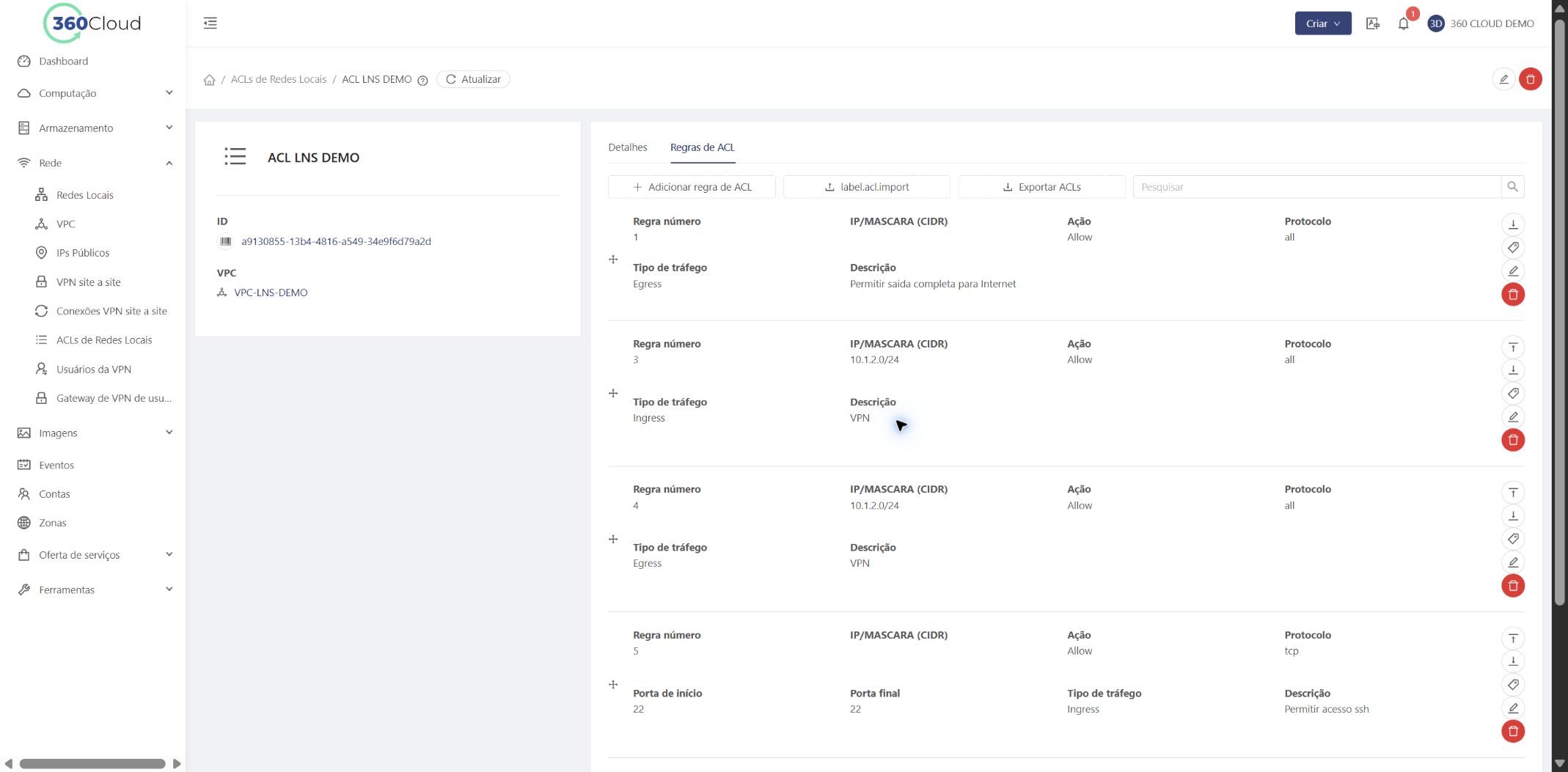Move rule number 3 to top
This screenshot has width=1568, height=772.
(1513, 347)
